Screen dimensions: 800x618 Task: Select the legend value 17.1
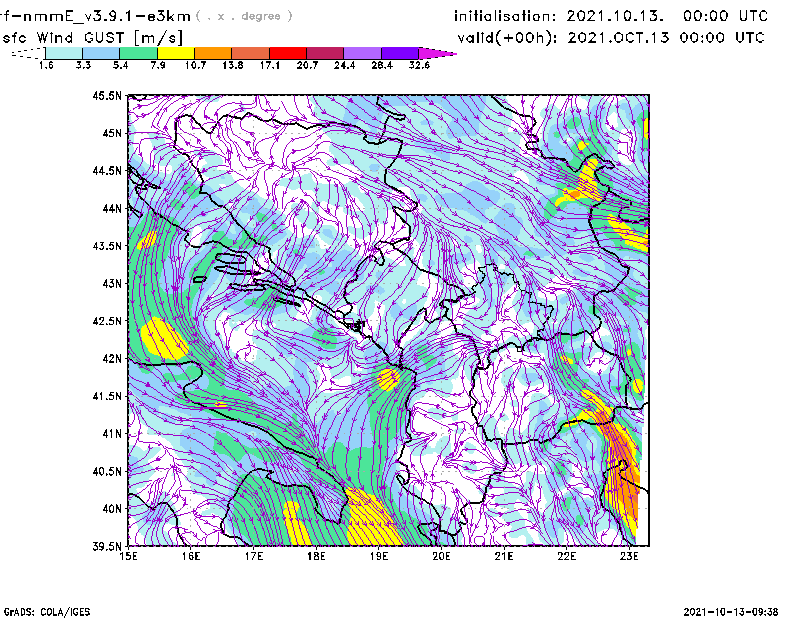click(270, 65)
